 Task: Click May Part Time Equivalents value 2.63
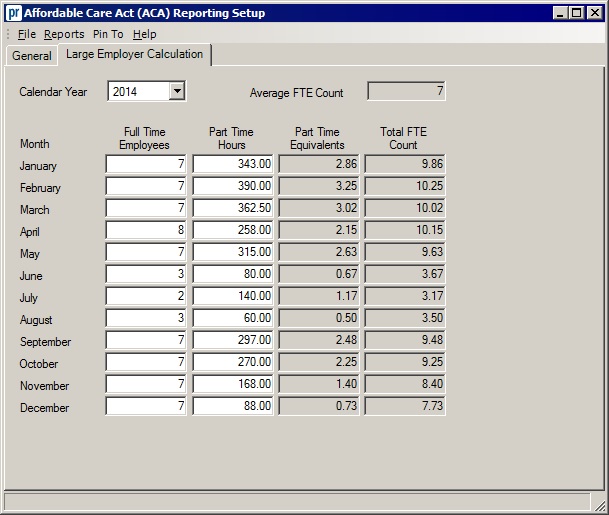pos(319,252)
